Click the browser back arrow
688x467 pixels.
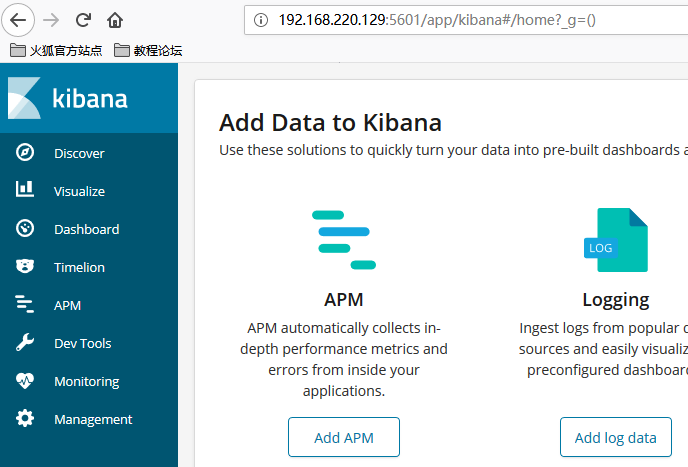coord(20,19)
